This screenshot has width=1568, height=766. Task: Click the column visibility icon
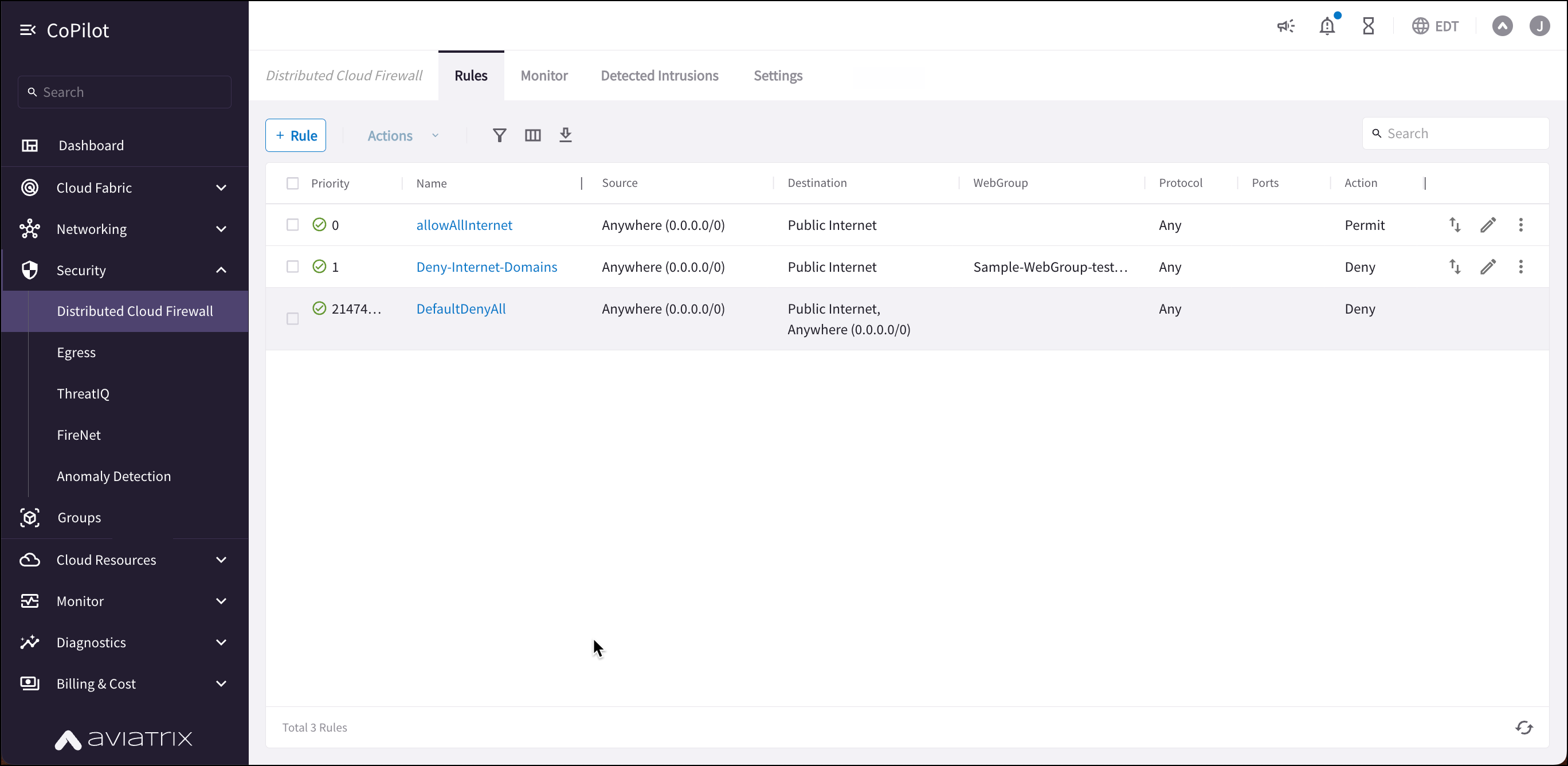pyautogui.click(x=532, y=135)
